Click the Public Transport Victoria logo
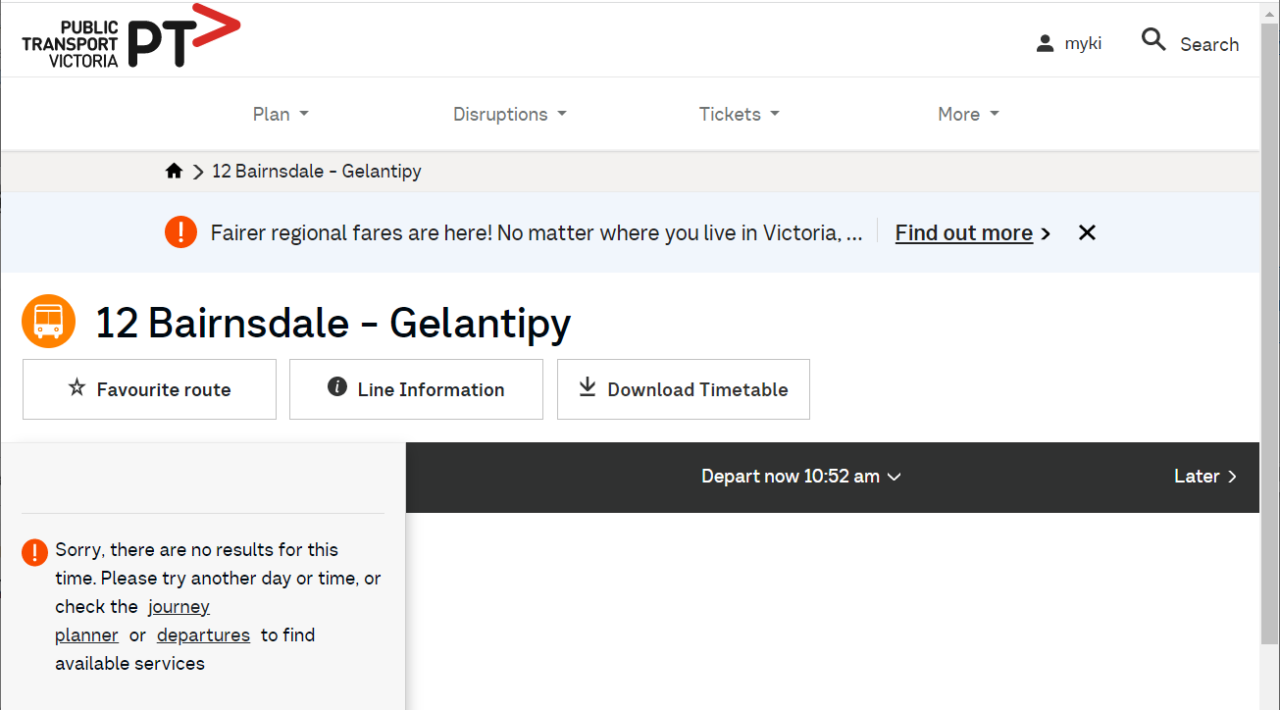The image size is (1280, 710). pos(131,38)
